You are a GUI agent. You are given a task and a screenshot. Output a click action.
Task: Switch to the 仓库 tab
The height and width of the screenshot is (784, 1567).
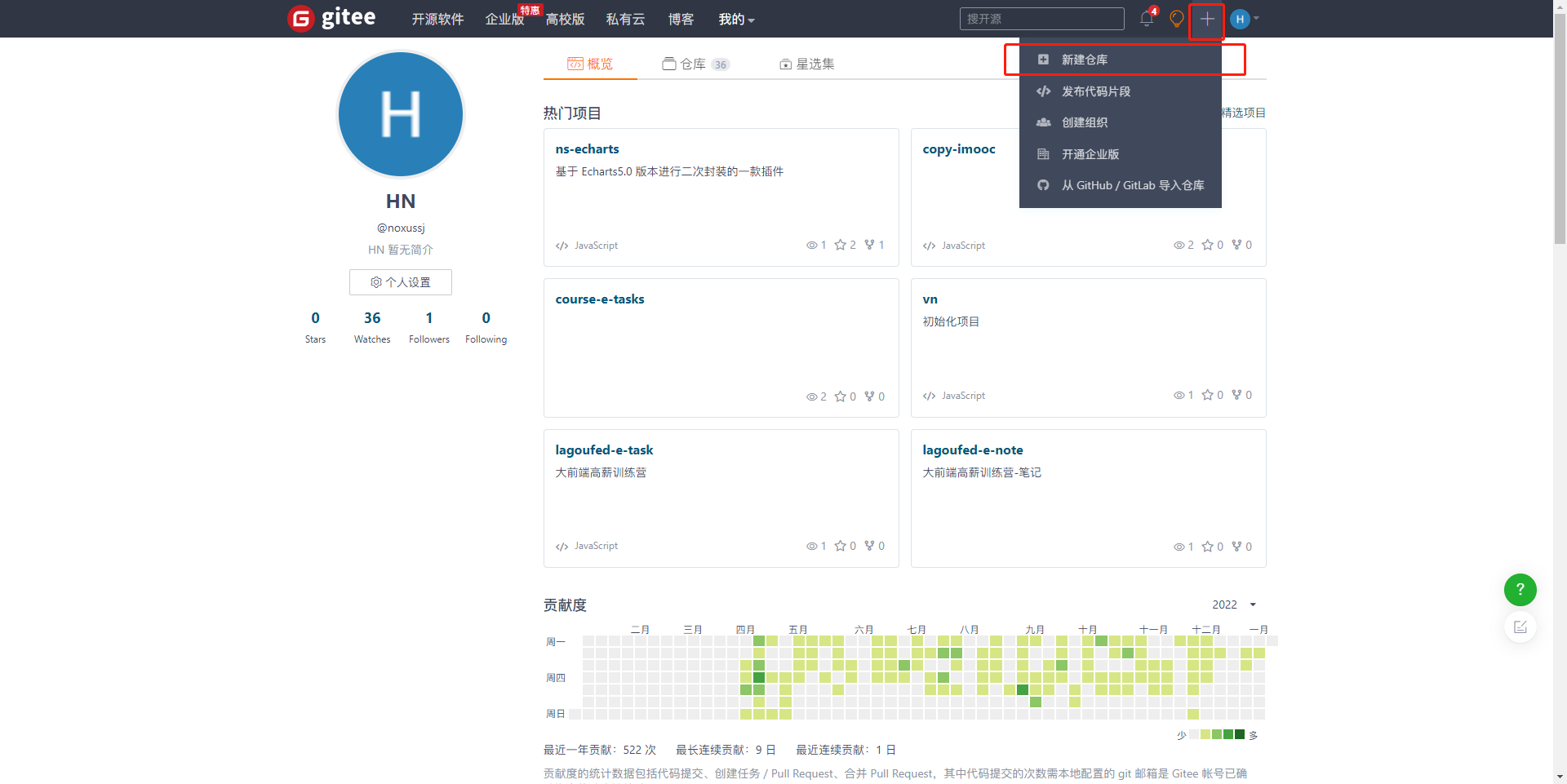coord(695,64)
